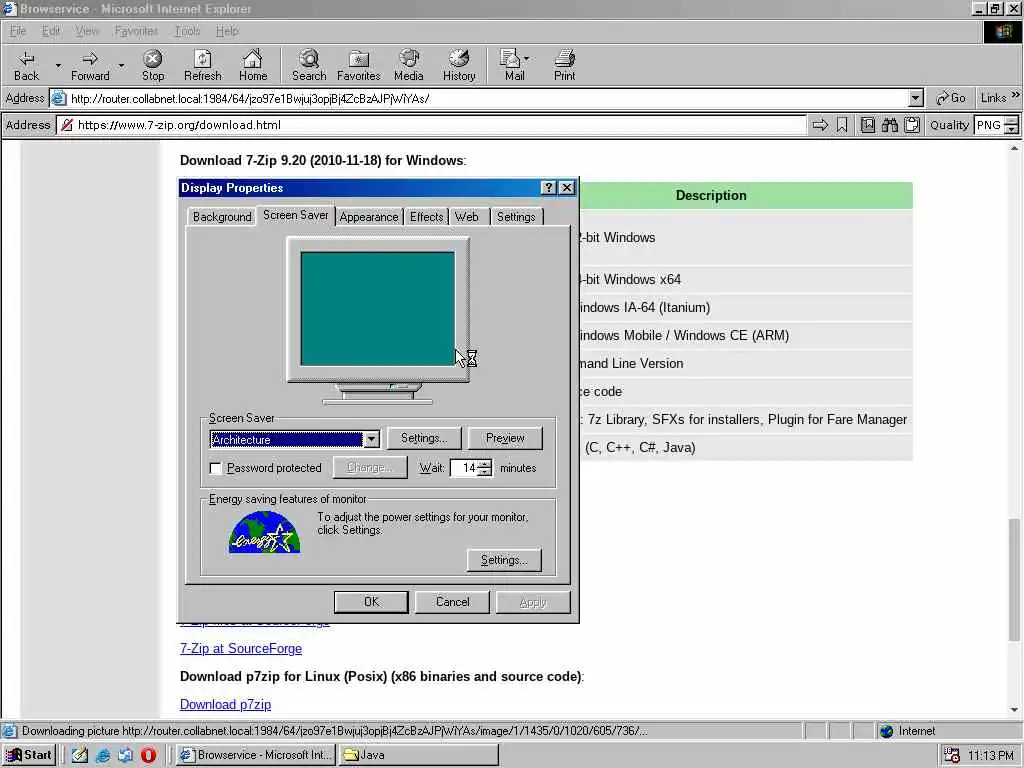Screen dimensions: 1024x768
Task: Click the Start button
Action: pyautogui.click(x=30, y=755)
